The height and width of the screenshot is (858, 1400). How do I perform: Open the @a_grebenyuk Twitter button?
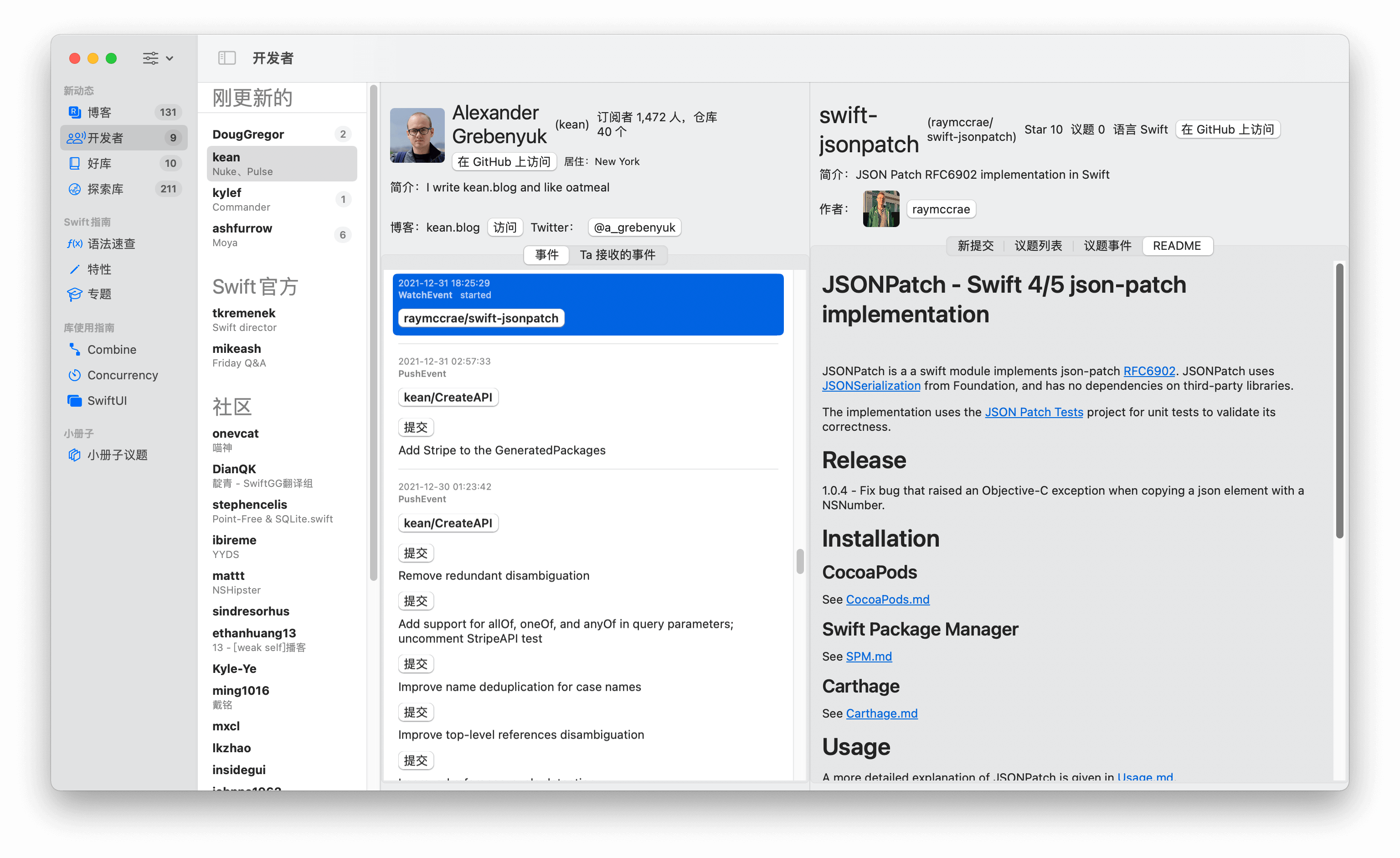(x=634, y=227)
